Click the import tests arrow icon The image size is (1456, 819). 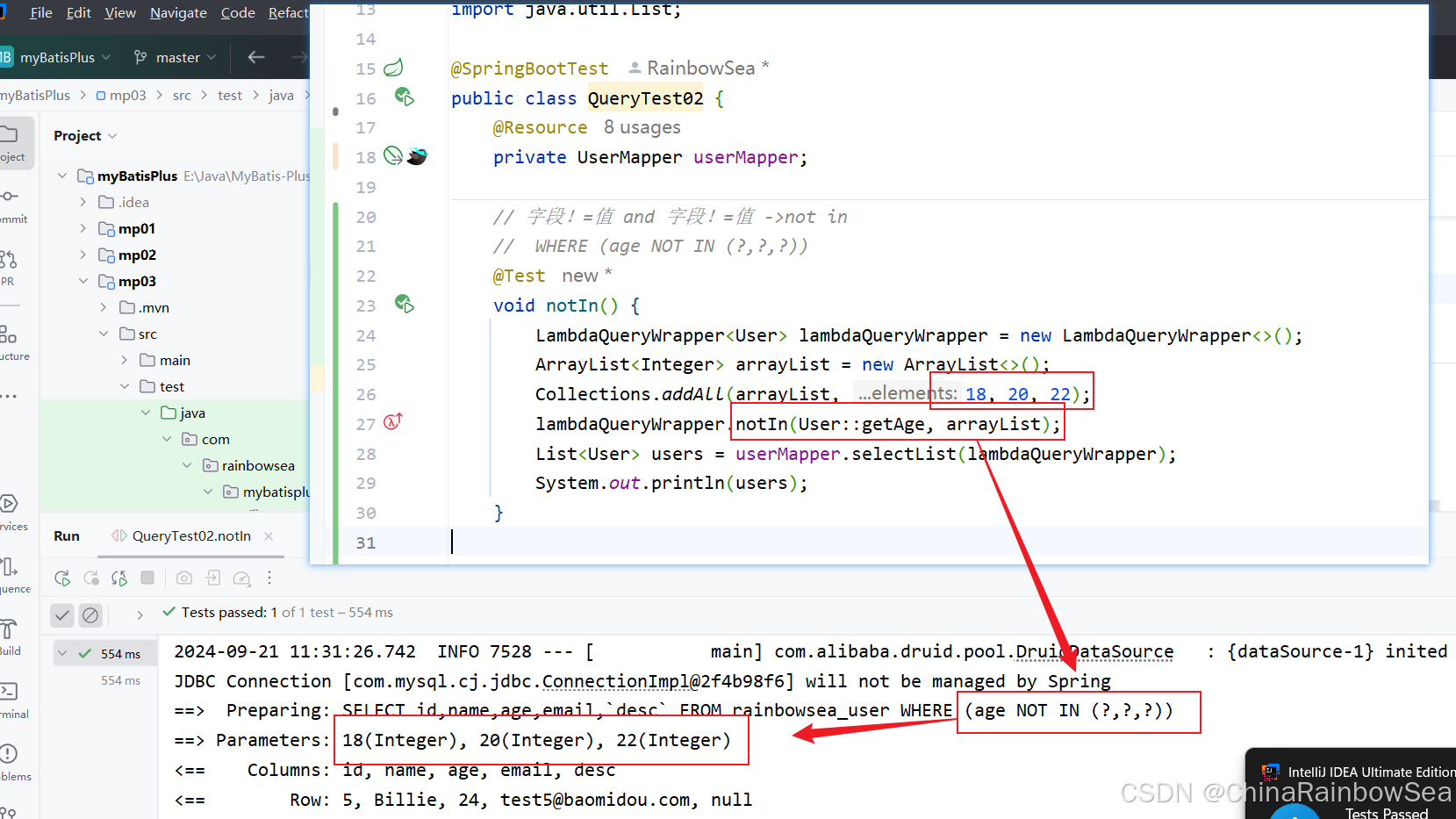coord(213,578)
